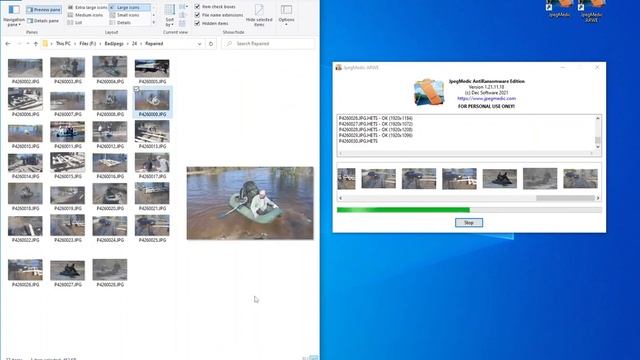Click the JpegMedic logo image

pos(429,92)
